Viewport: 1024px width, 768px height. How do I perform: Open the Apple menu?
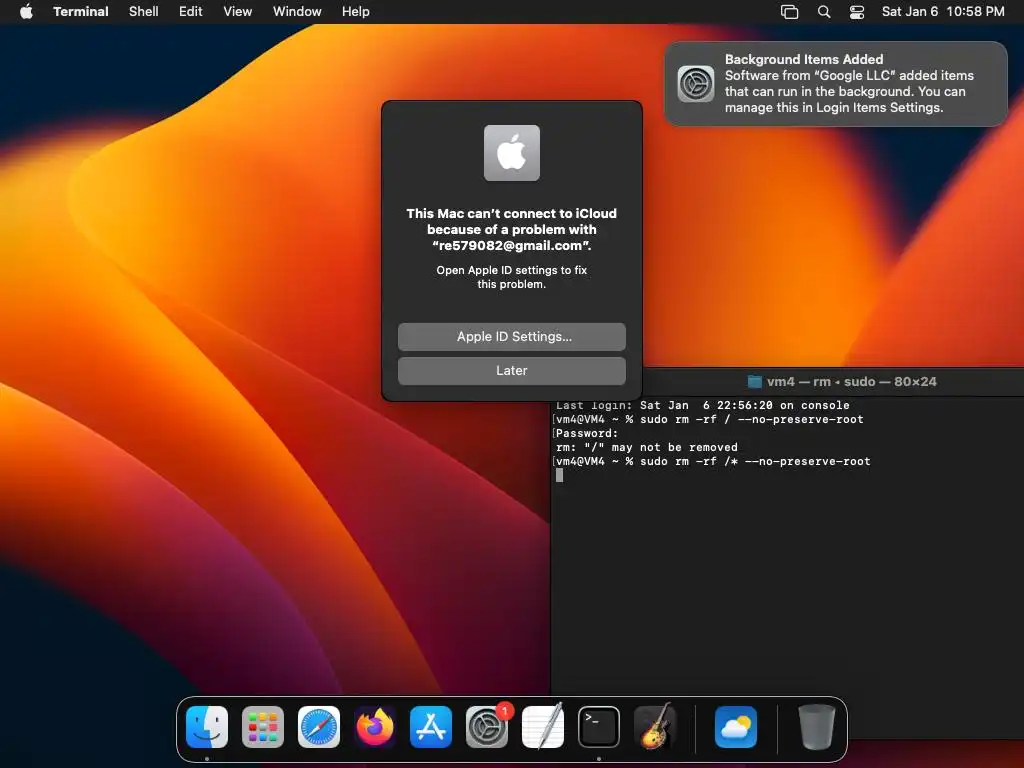click(26, 12)
